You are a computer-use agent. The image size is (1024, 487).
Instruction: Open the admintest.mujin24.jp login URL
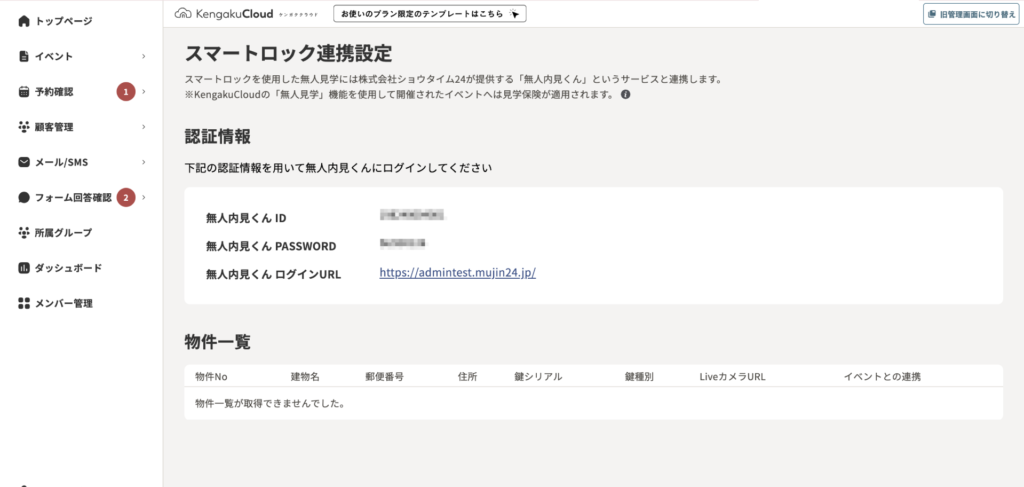coord(457,272)
